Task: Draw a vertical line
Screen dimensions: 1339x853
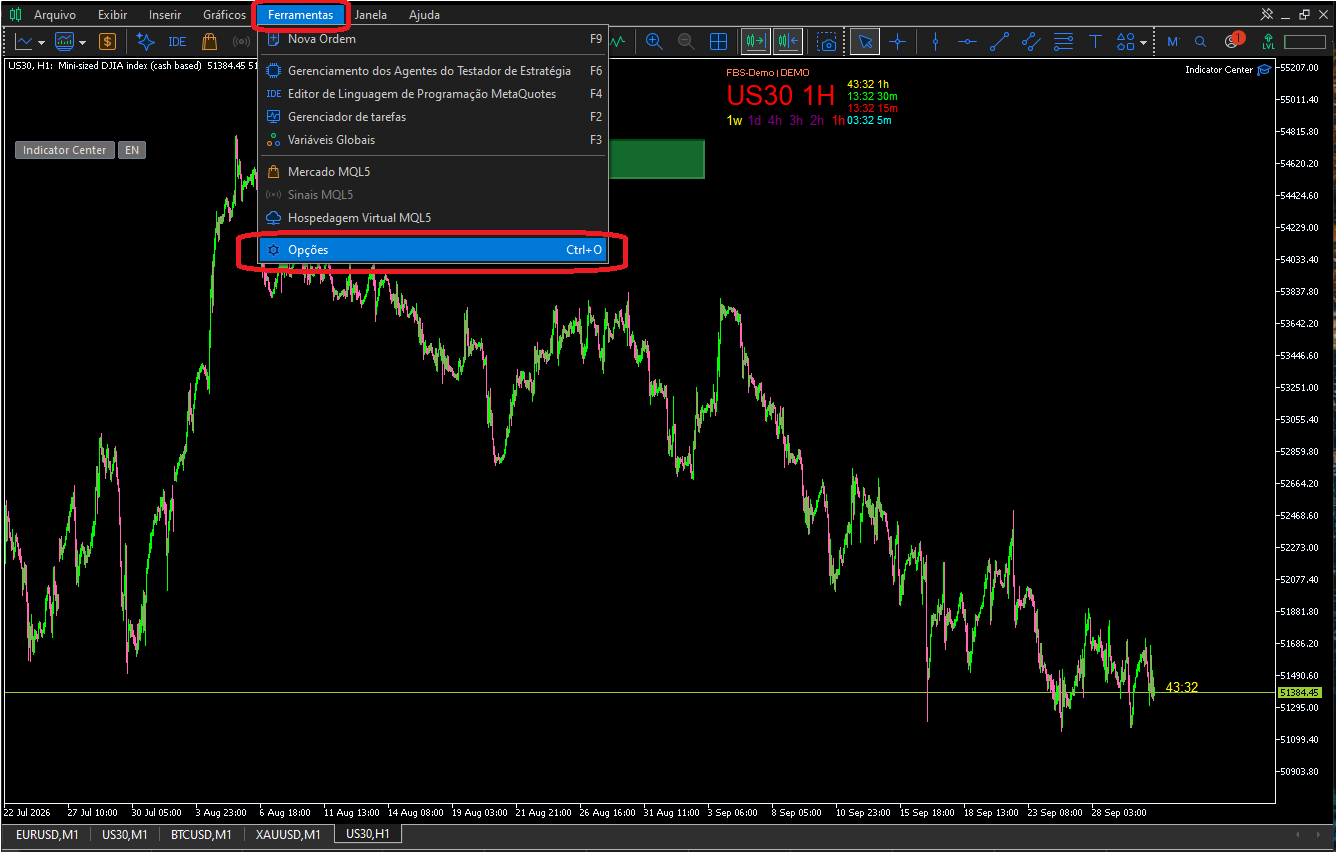Action: coord(935,42)
